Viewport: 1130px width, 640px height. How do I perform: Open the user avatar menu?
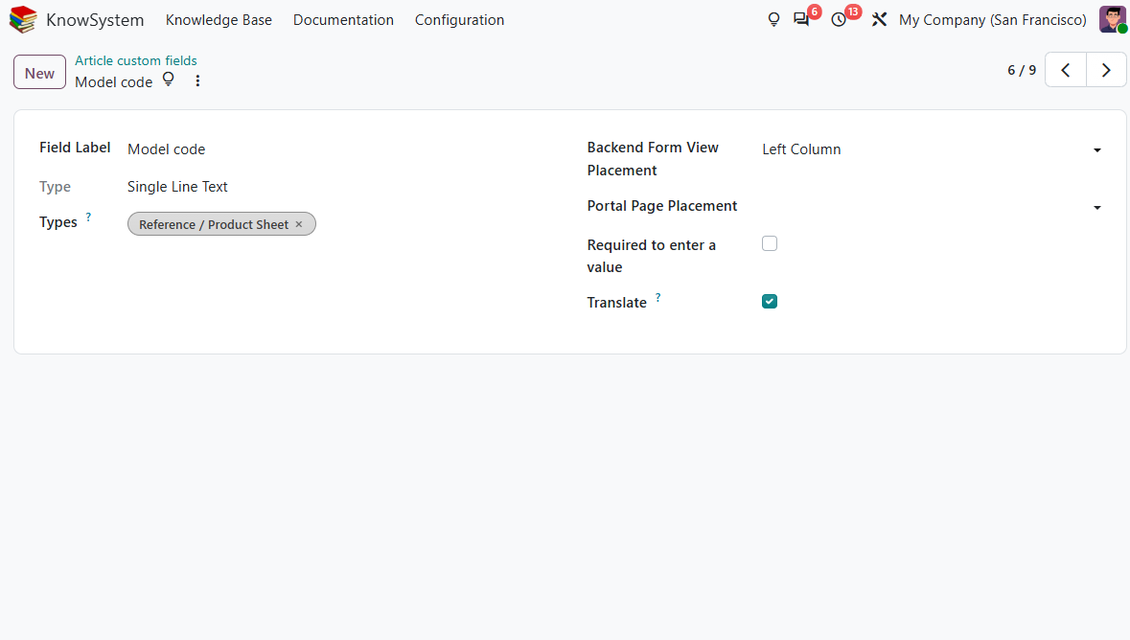click(x=1113, y=19)
